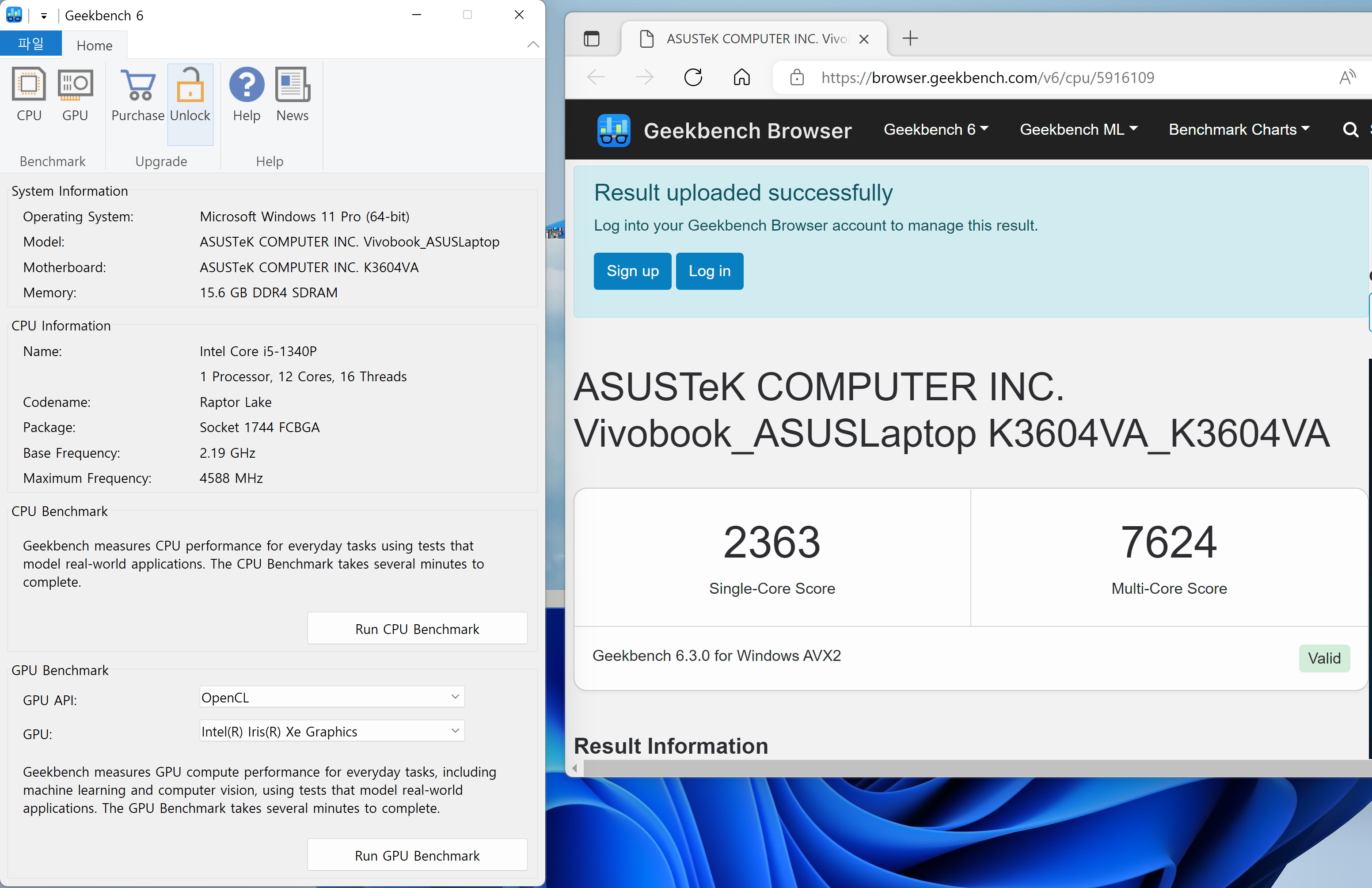Click the browser tab actions icon

(x=592, y=38)
